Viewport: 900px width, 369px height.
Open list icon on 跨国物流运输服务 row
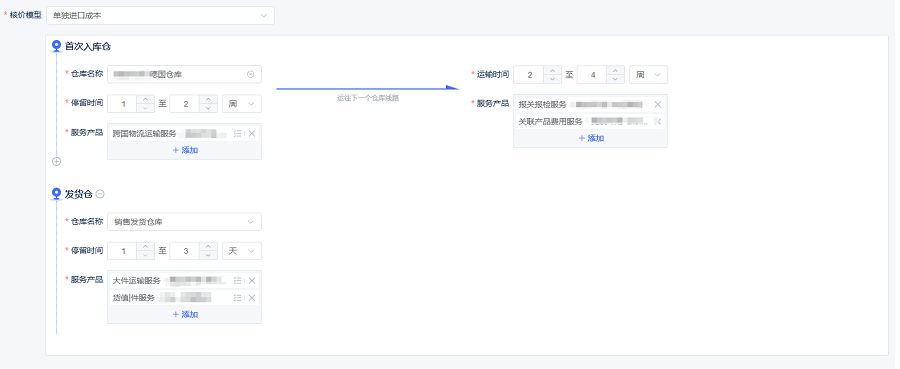coord(238,134)
